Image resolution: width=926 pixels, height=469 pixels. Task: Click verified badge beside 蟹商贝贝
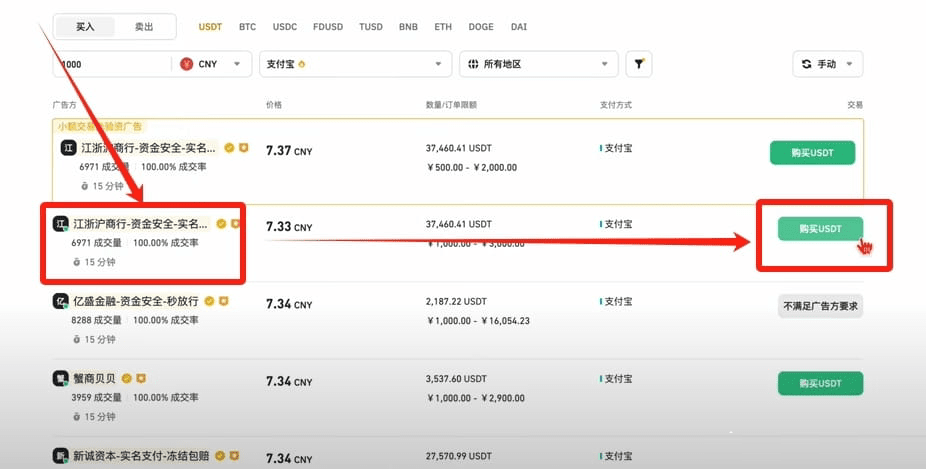click(x=127, y=379)
